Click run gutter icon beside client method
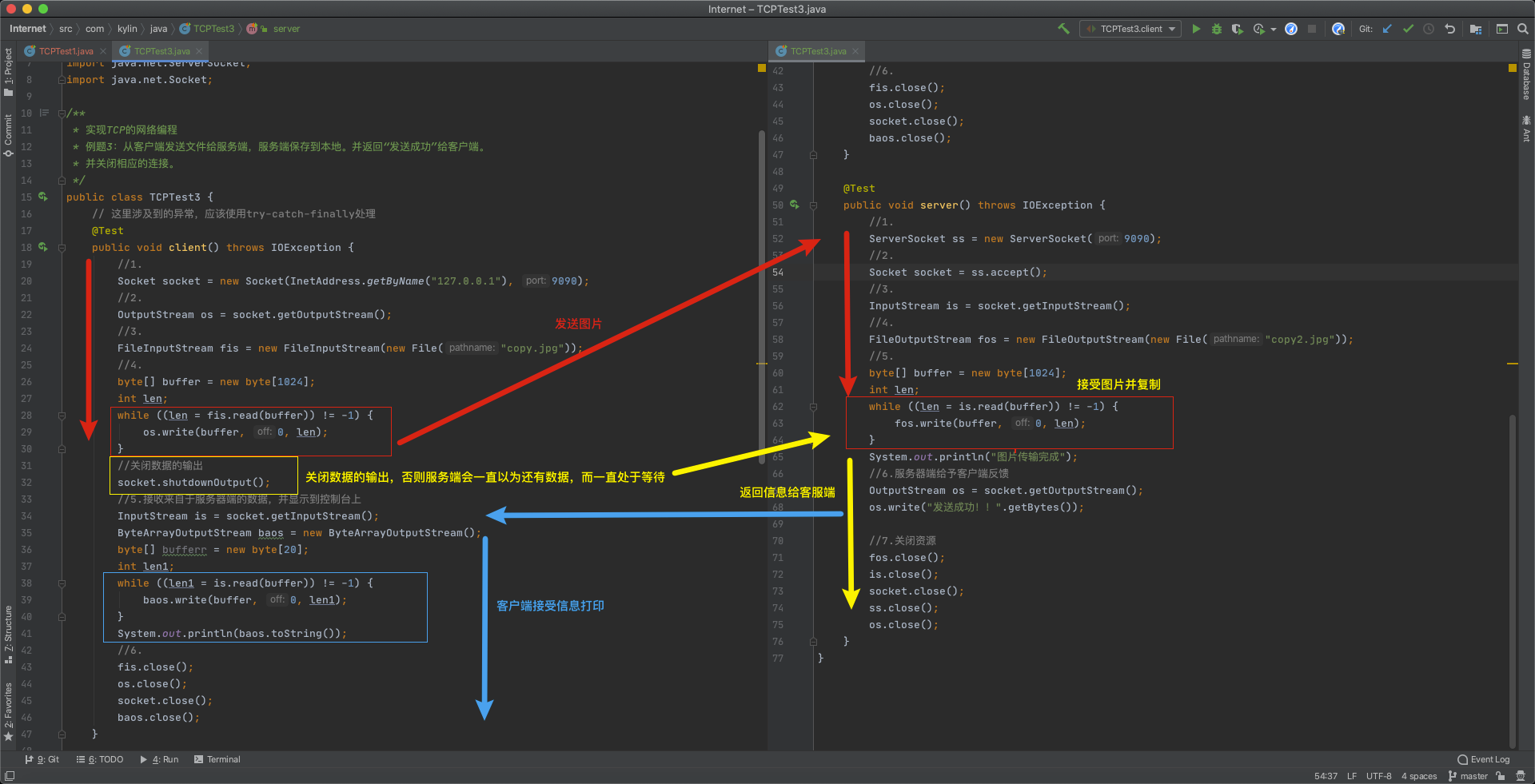 (x=43, y=247)
